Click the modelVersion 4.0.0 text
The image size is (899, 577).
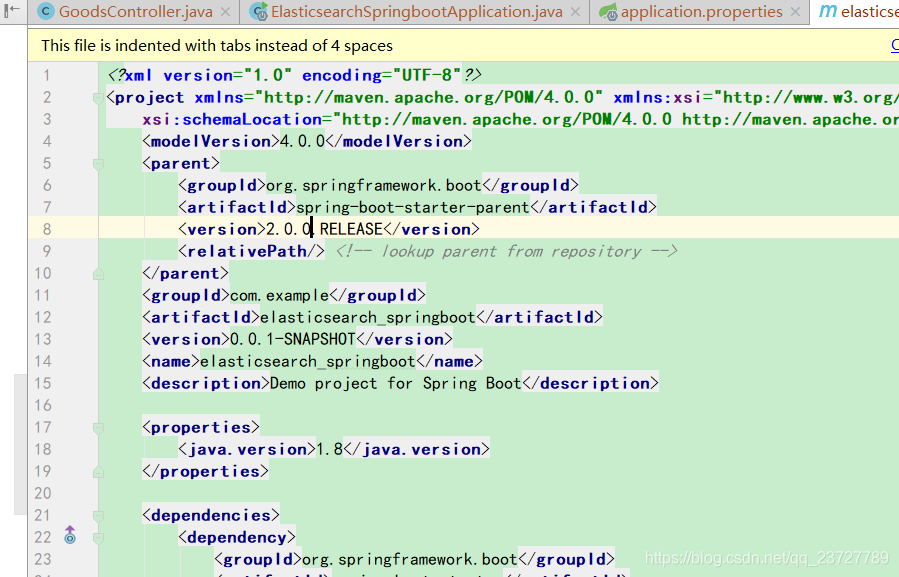pos(302,141)
